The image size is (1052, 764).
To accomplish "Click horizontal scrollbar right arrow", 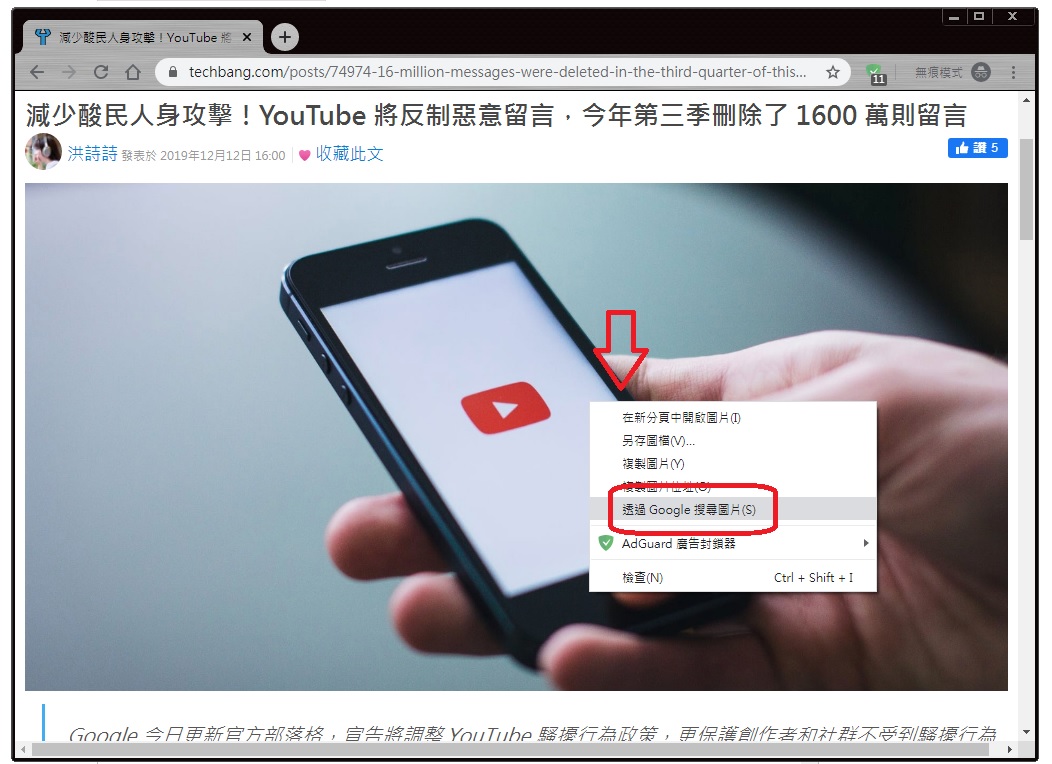I will [1010, 749].
